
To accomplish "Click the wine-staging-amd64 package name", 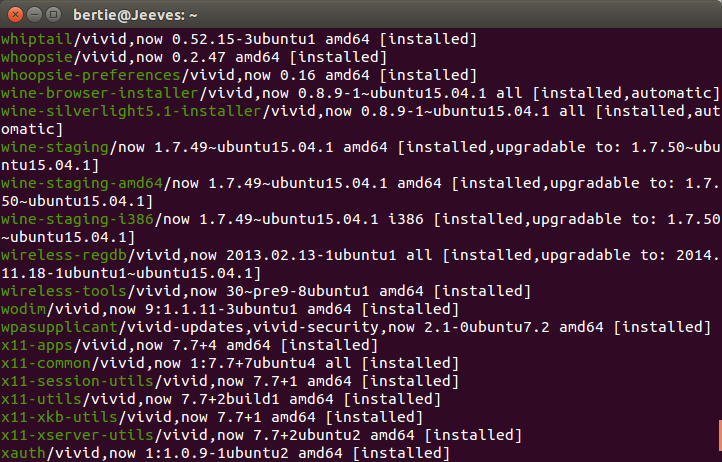I will pos(82,183).
